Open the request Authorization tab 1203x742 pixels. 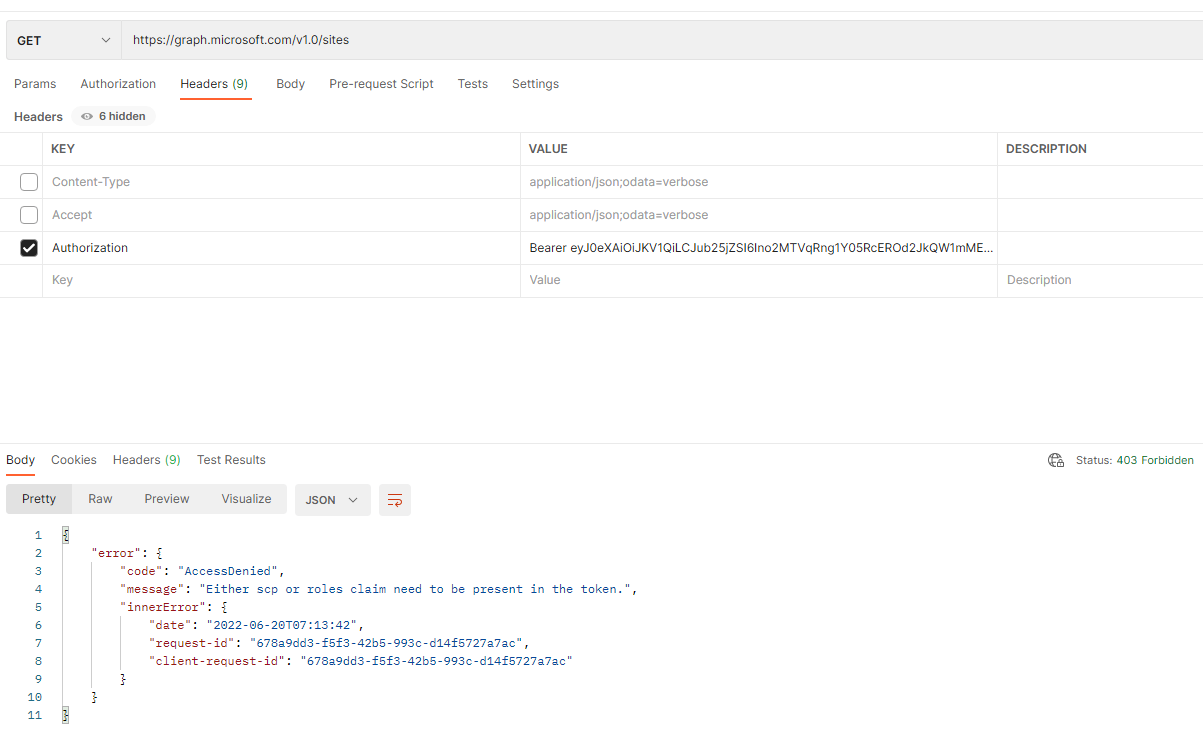(117, 84)
